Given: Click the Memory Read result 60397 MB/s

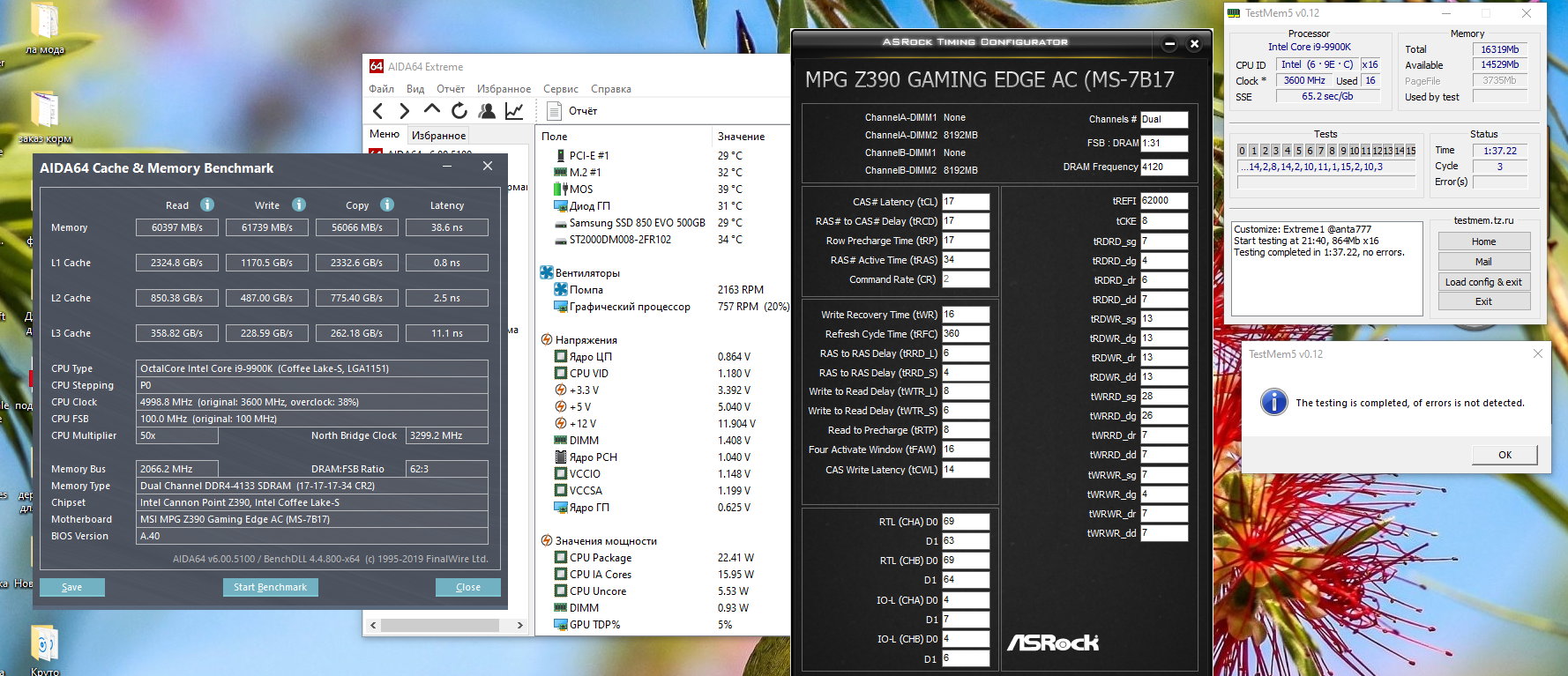Looking at the screenshot, I should coord(177,227).
